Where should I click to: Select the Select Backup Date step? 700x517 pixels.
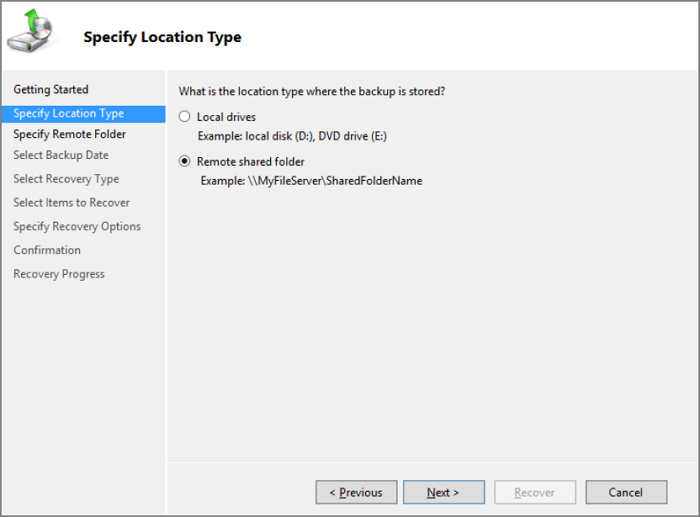(x=61, y=156)
